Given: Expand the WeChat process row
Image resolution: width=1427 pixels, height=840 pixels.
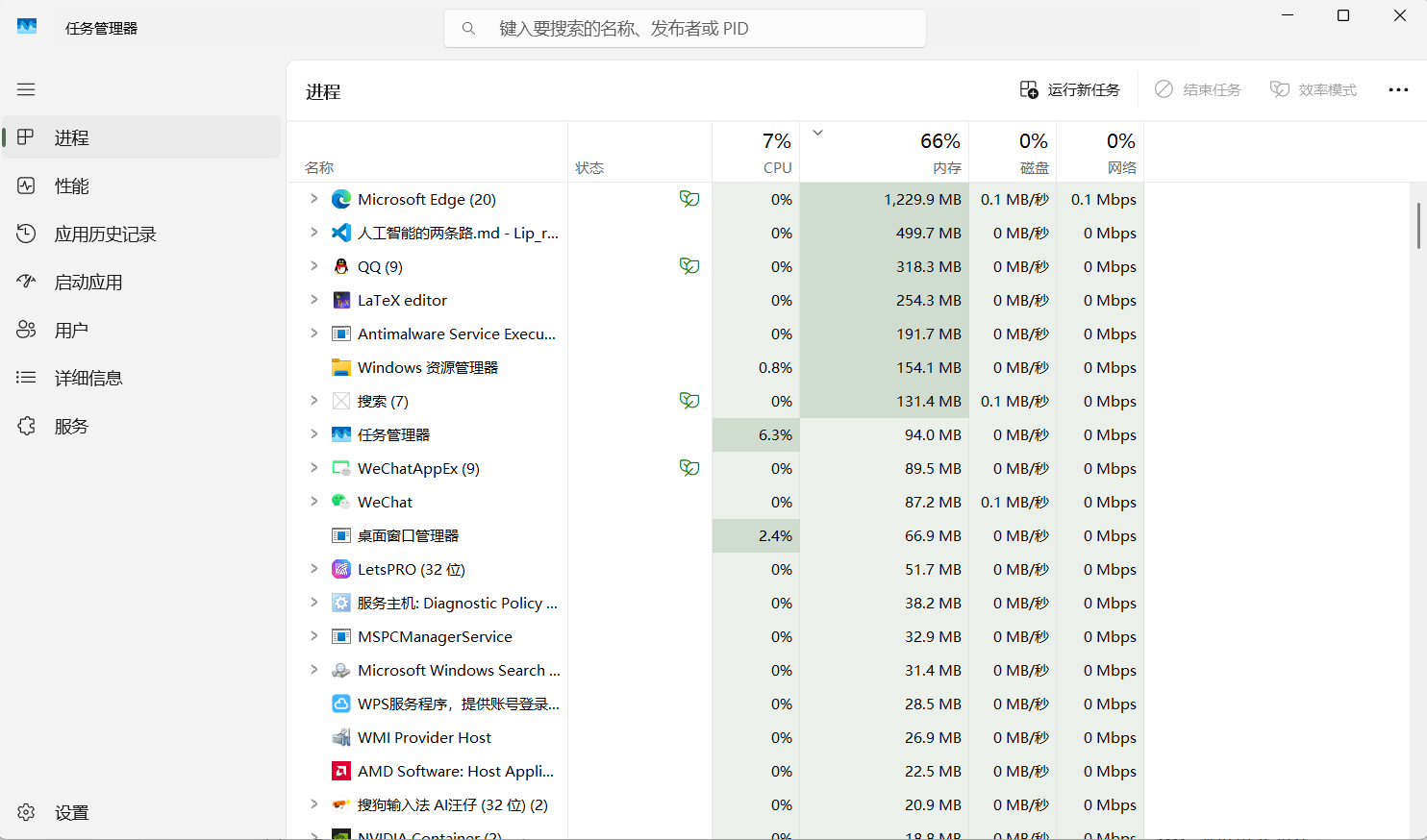Looking at the screenshot, I should pyautogui.click(x=313, y=502).
